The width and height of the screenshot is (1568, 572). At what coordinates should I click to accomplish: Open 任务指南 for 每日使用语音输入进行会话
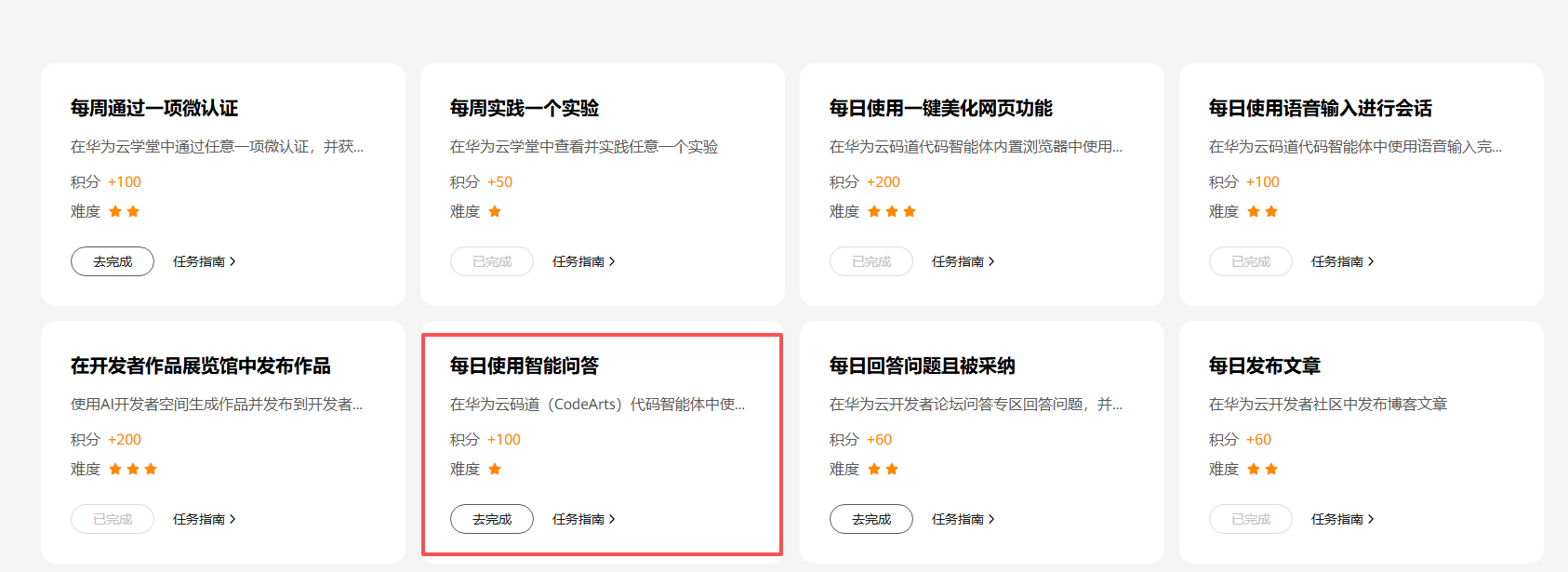(1343, 261)
